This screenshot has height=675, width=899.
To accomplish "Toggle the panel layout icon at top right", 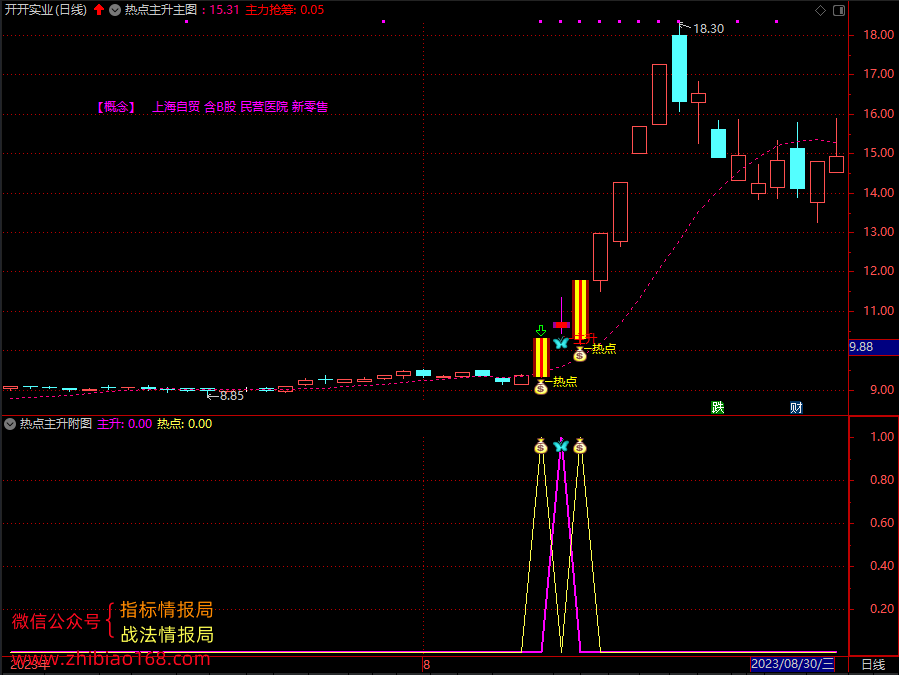I will (x=839, y=10).
